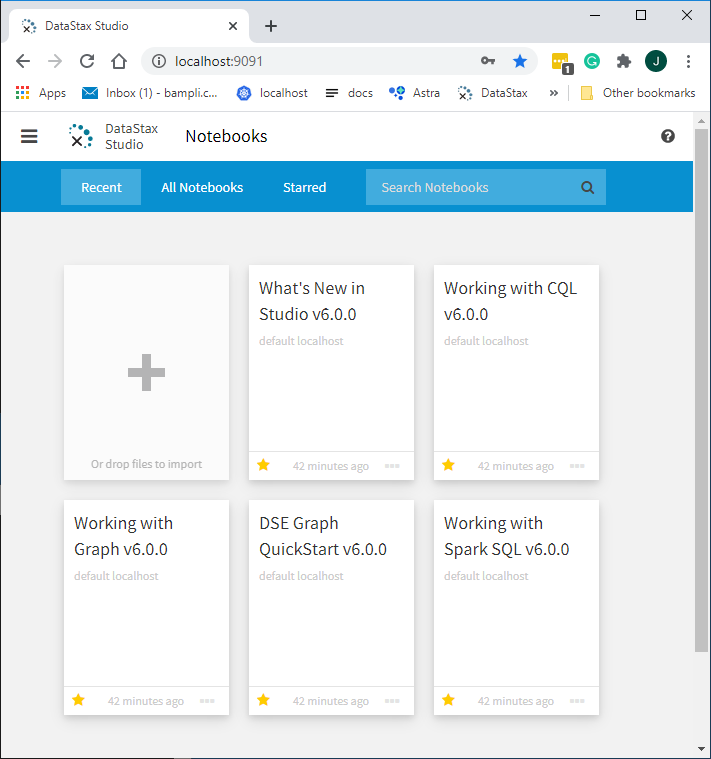This screenshot has width=711, height=759.
Task: Click the DataStax Studio logo
Action: (x=113, y=136)
